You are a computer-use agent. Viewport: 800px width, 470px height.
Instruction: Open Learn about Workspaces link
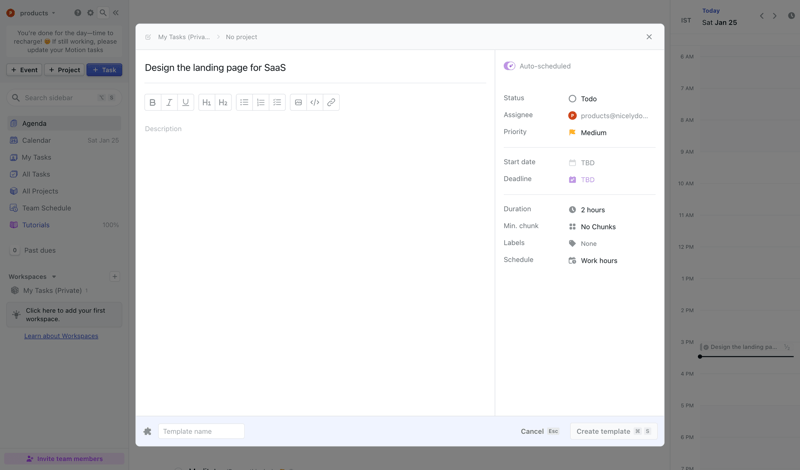coord(61,336)
